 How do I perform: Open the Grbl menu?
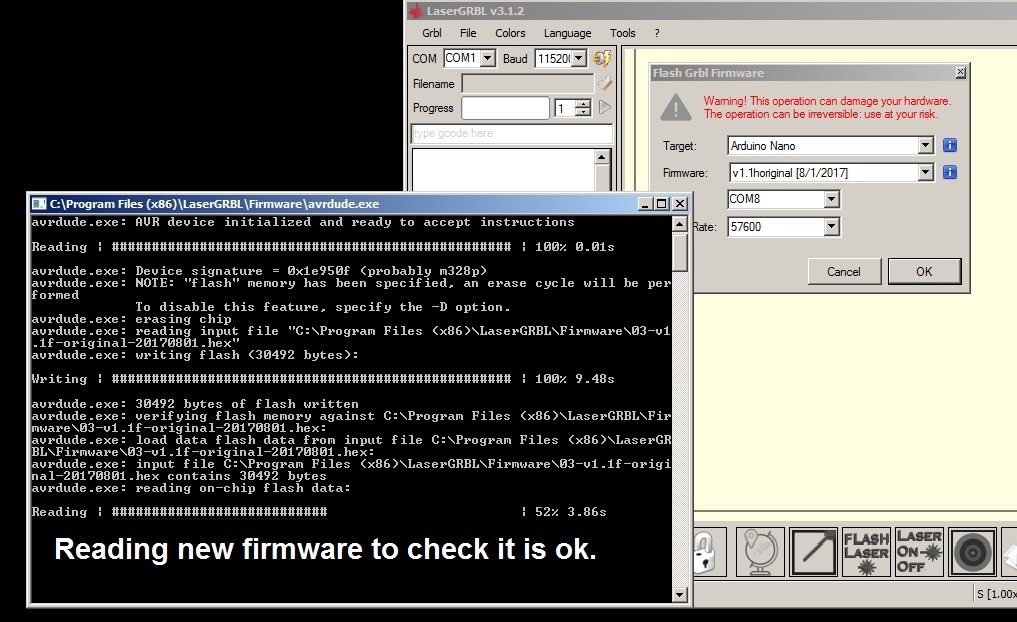tap(431, 33)
